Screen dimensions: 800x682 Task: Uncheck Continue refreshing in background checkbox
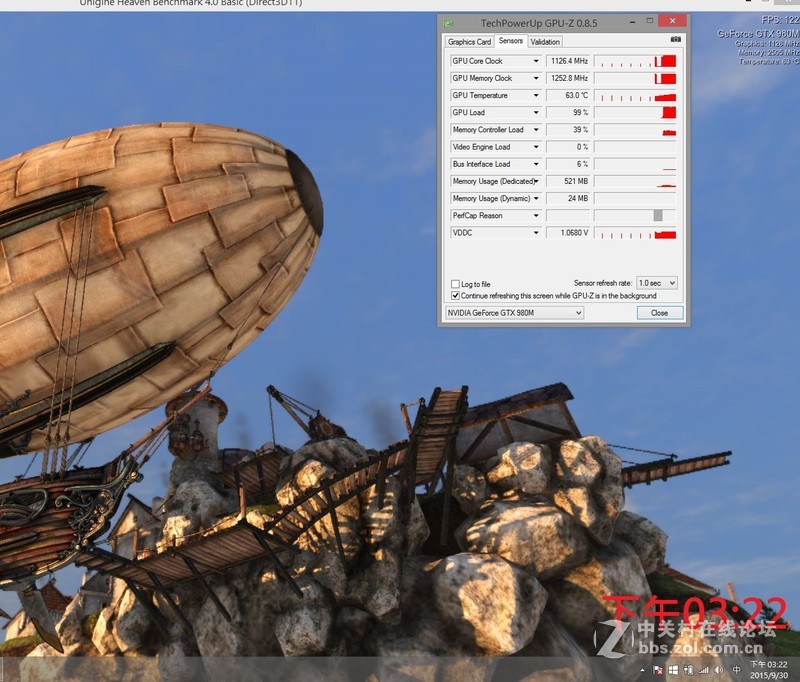coord(456,296)
